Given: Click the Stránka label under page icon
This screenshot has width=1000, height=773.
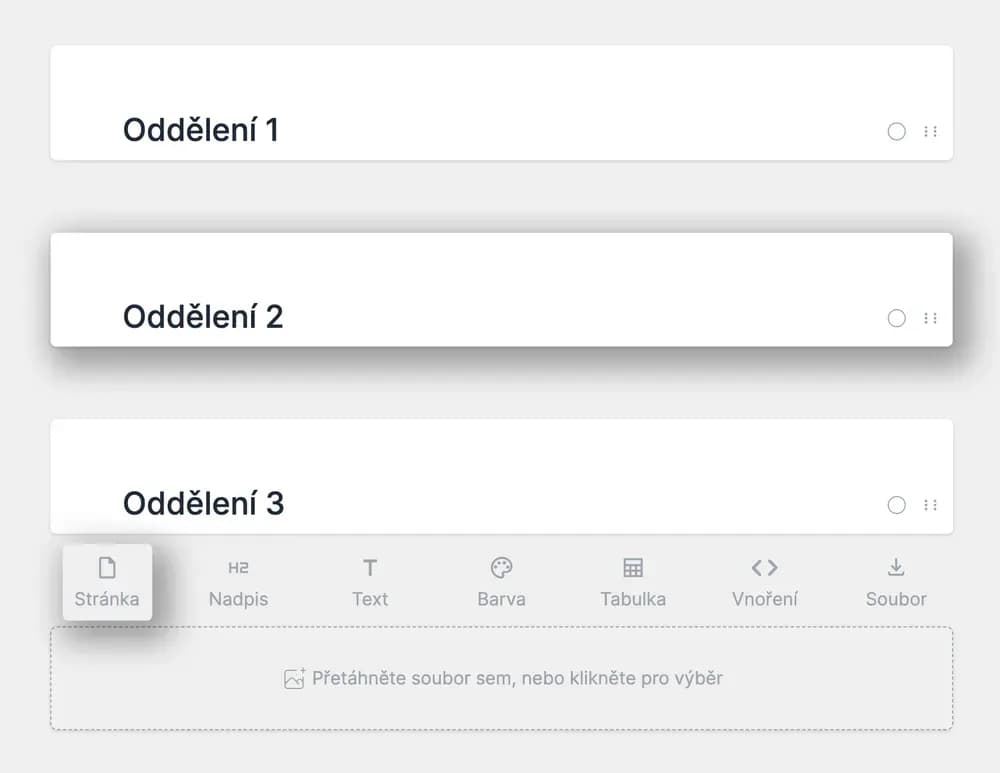Looking at the screenshot, I should 107,599.
